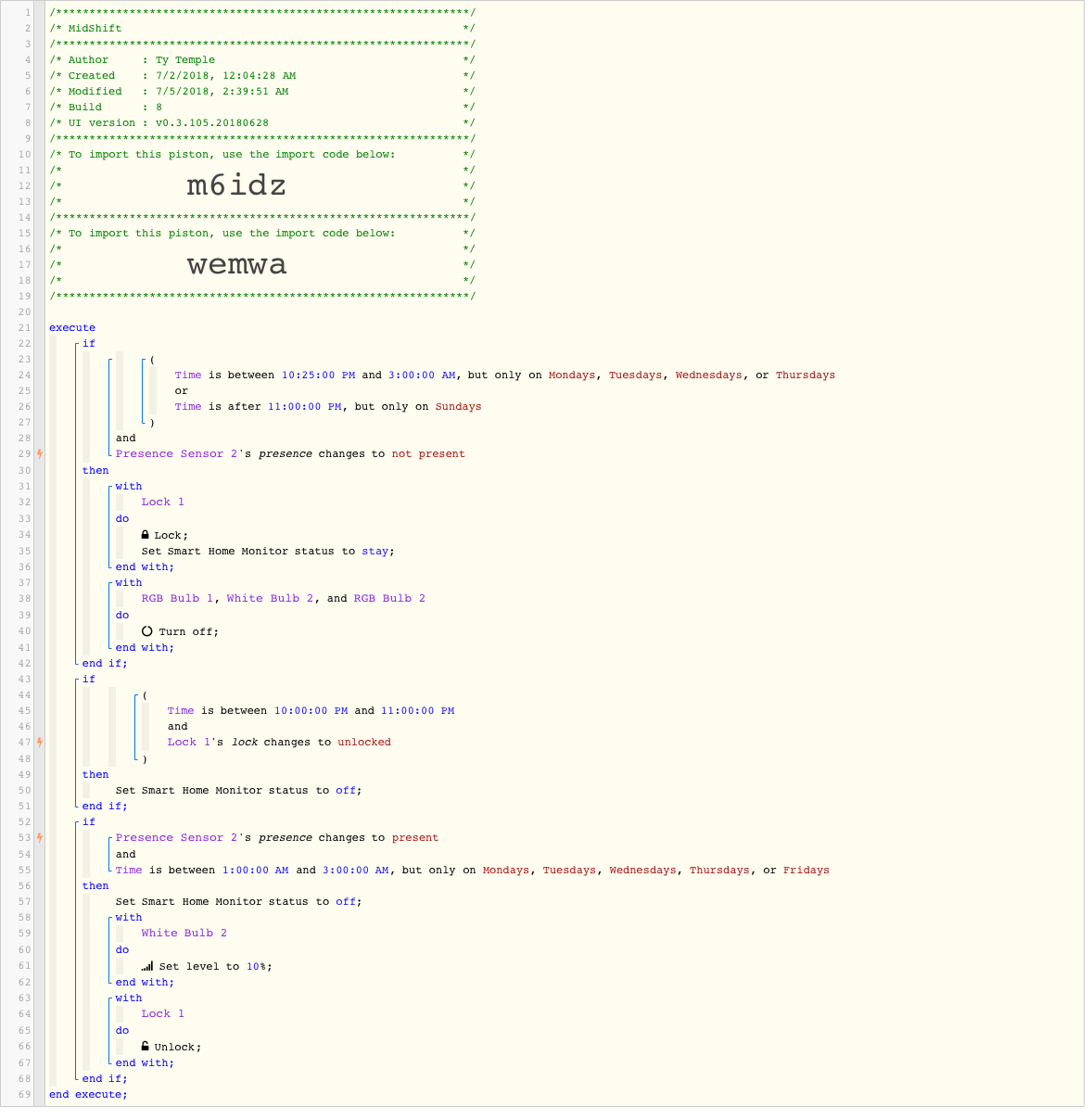The width and height of the screenshot is (1092, 1119).
Task: Click the UI version v0.3.105.20180628
Action: (x=211, y=123)
